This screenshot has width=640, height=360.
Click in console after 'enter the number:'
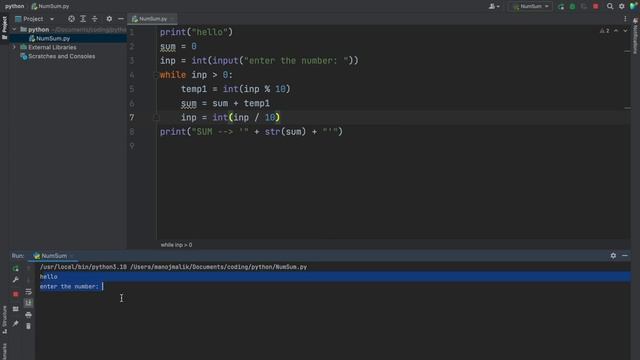click(103, 287)
